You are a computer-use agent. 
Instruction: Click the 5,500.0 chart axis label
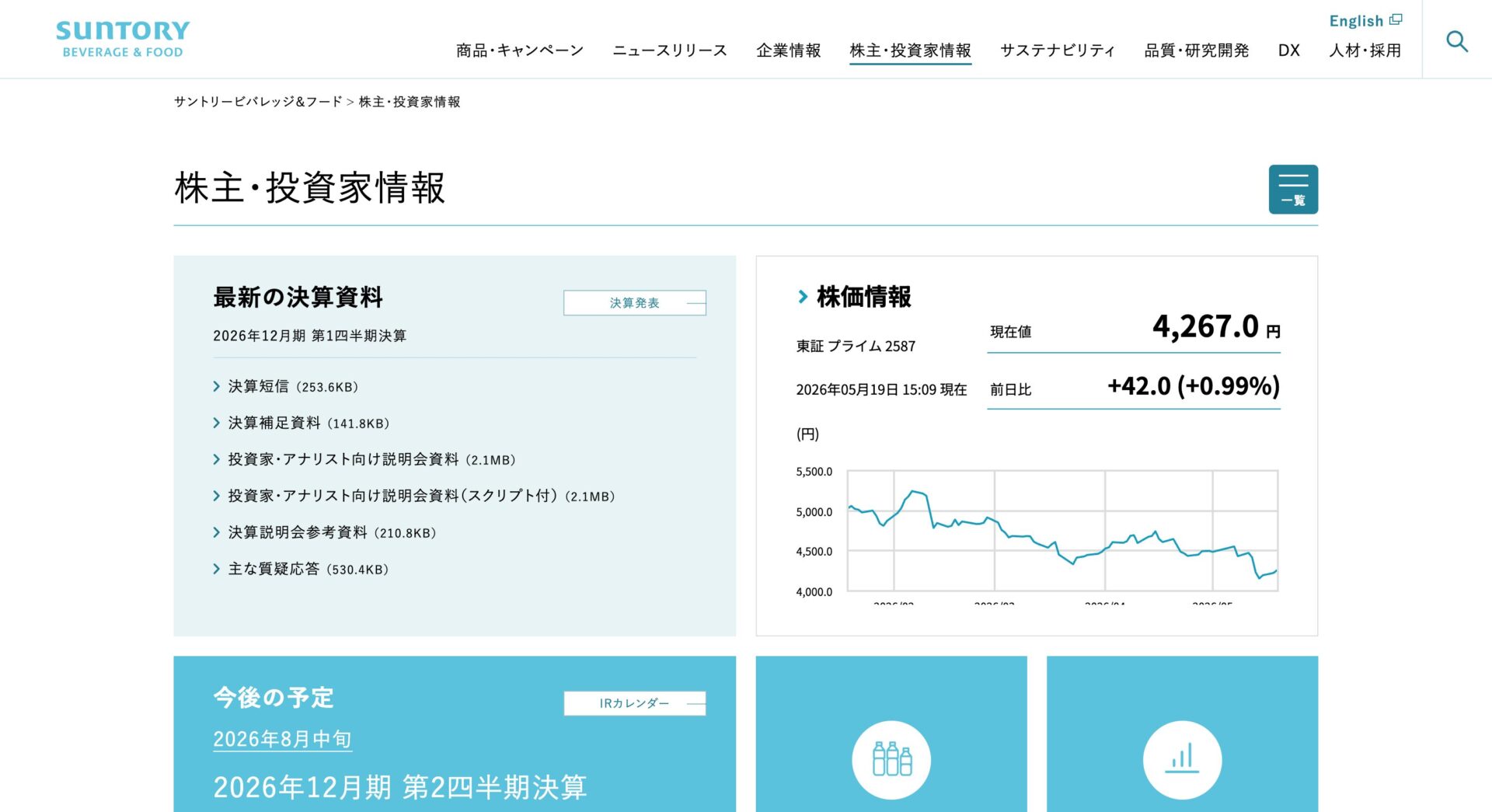coord(814,472)
